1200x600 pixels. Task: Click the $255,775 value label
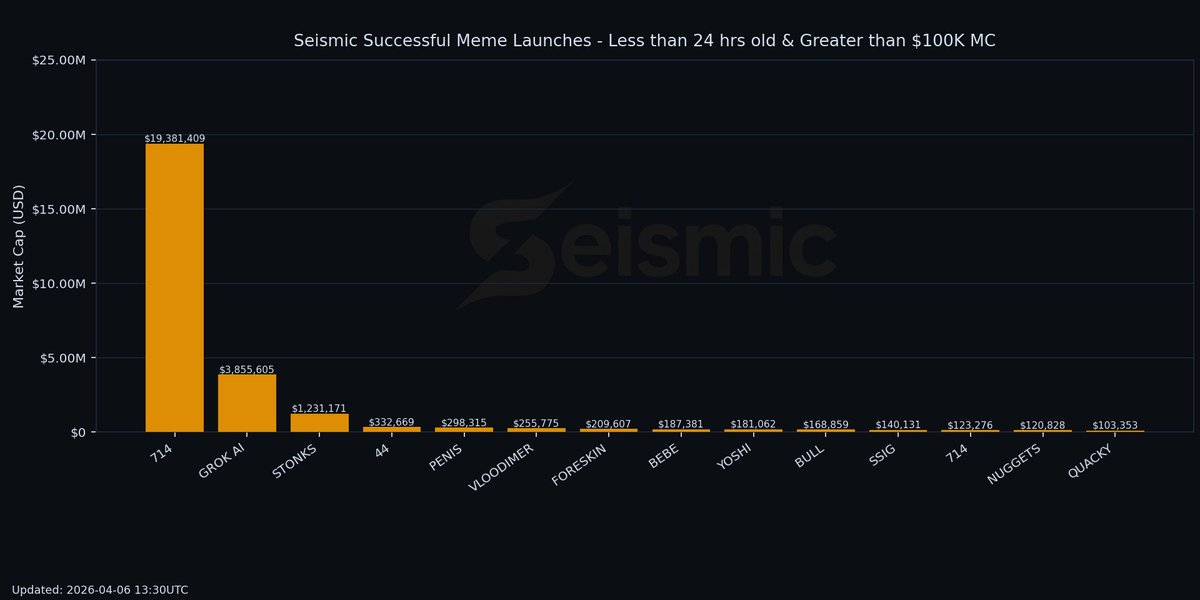pos(536,423)
